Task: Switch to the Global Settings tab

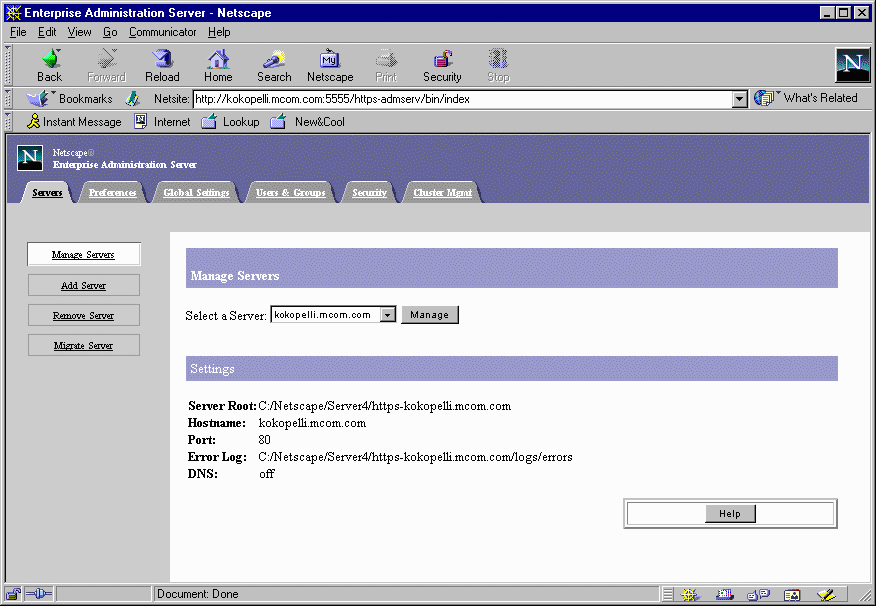Action: pyautogui.click(x=196, y=193)
